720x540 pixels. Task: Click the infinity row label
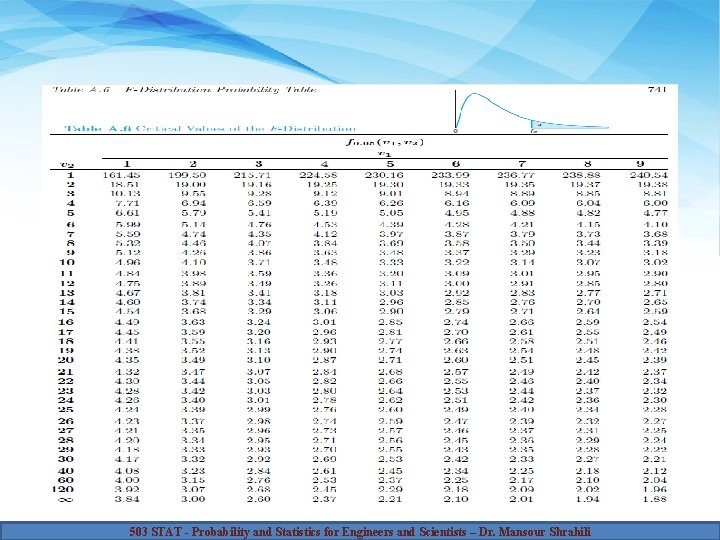tap(66, 499)
